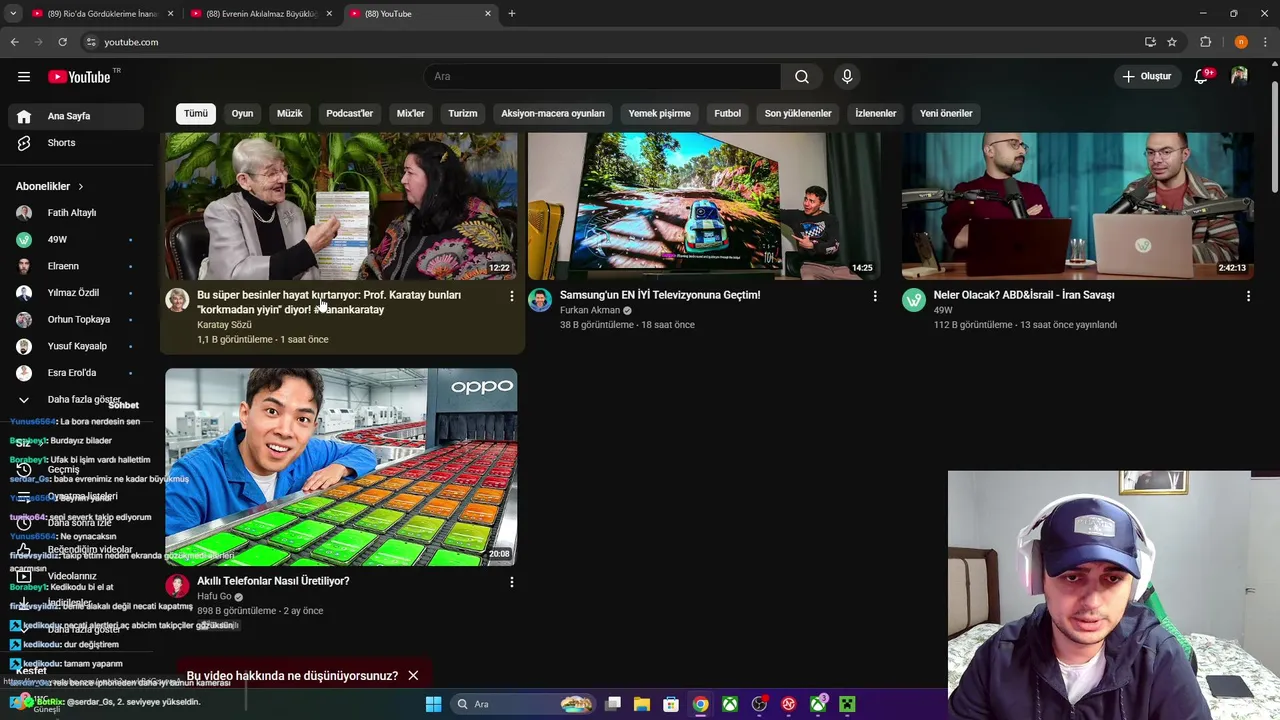Image resolution: width=1280 pixels, height=720 pixels.
Task: View site information icon in address bar
Action: 91,42
